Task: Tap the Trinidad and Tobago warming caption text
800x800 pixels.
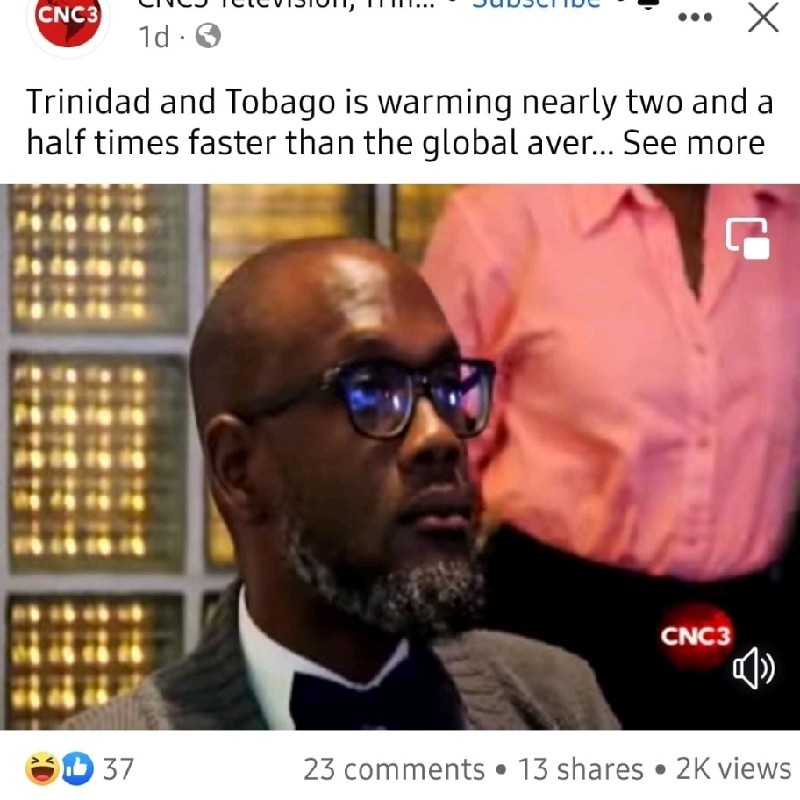Action: click(x=400, y=122)
